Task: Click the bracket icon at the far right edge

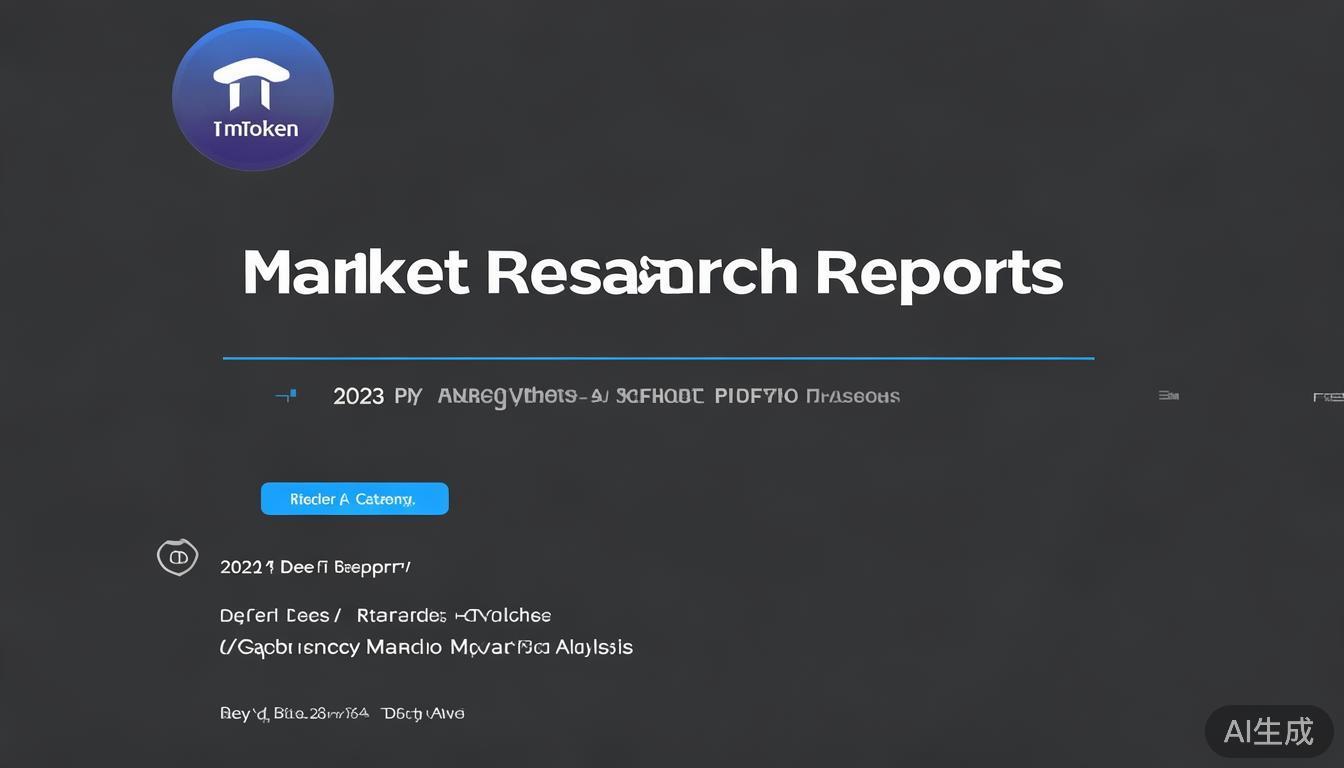Action: click(x=1328, y=397)
